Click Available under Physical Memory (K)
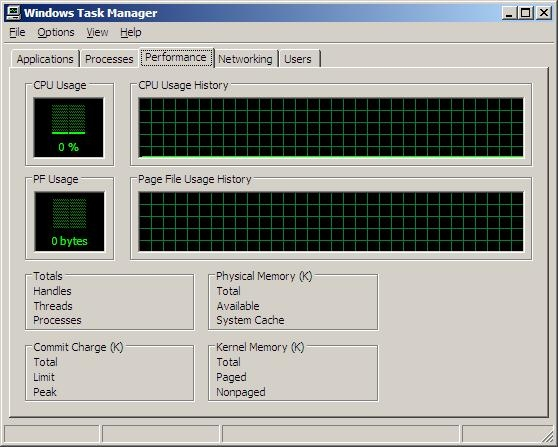The height and width of the screenshot is (447, 558). [x=238, y=306]
